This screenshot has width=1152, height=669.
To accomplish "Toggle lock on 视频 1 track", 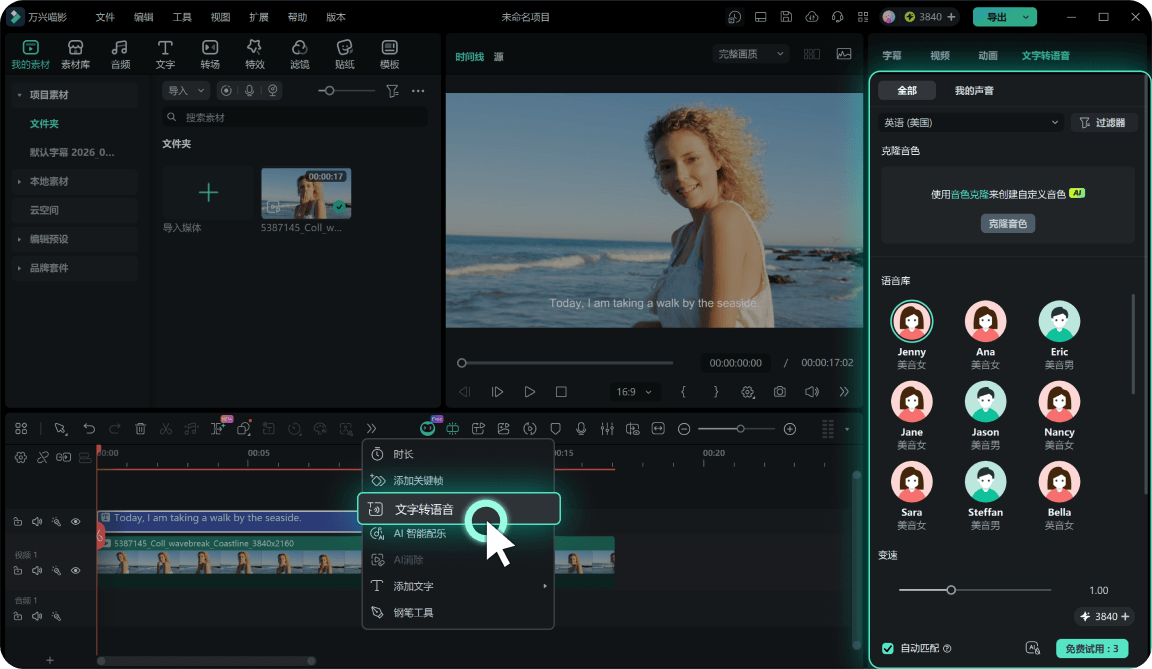I will 18,571.
